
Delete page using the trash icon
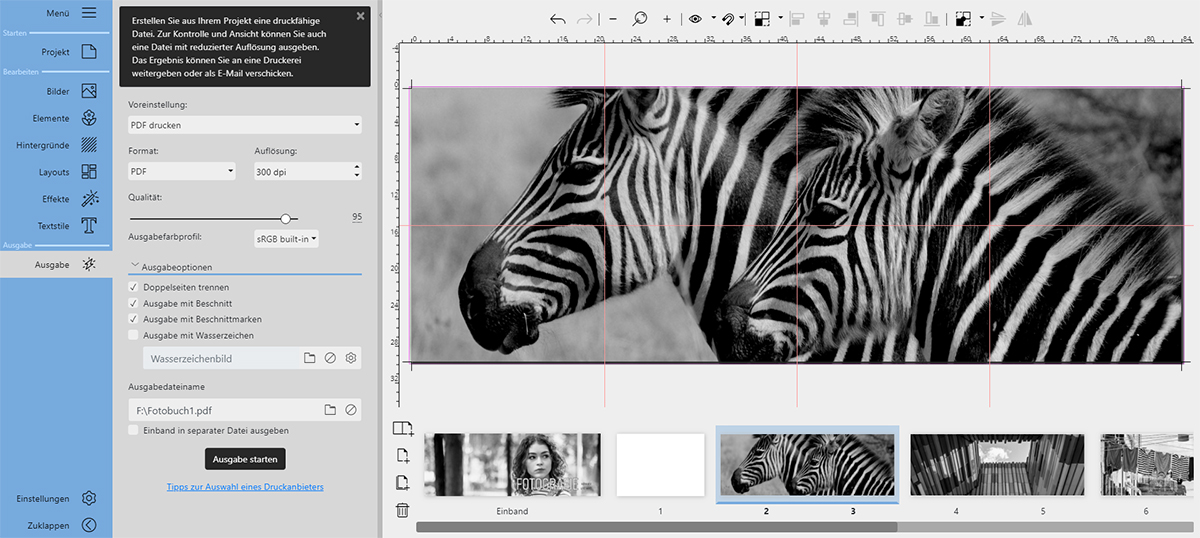402,510
